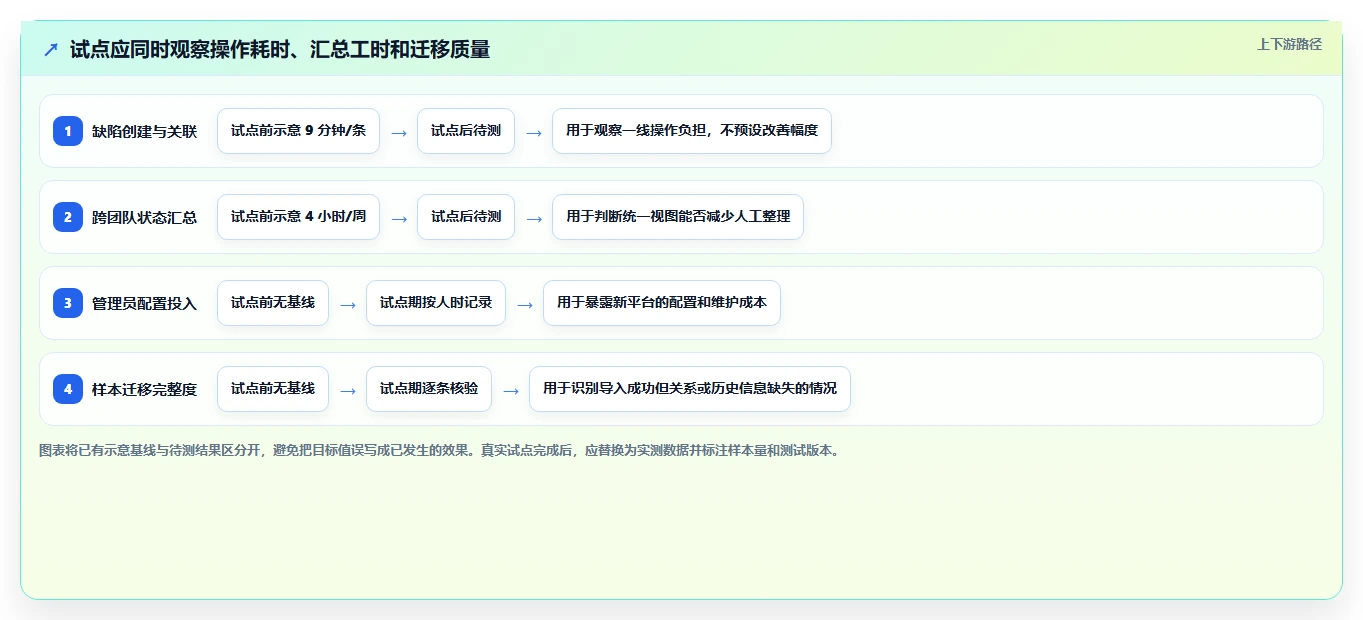Viewport: 1363px width, 620px height.
Task: Select step number 4 badge
Action: click(x=68, y=389)
